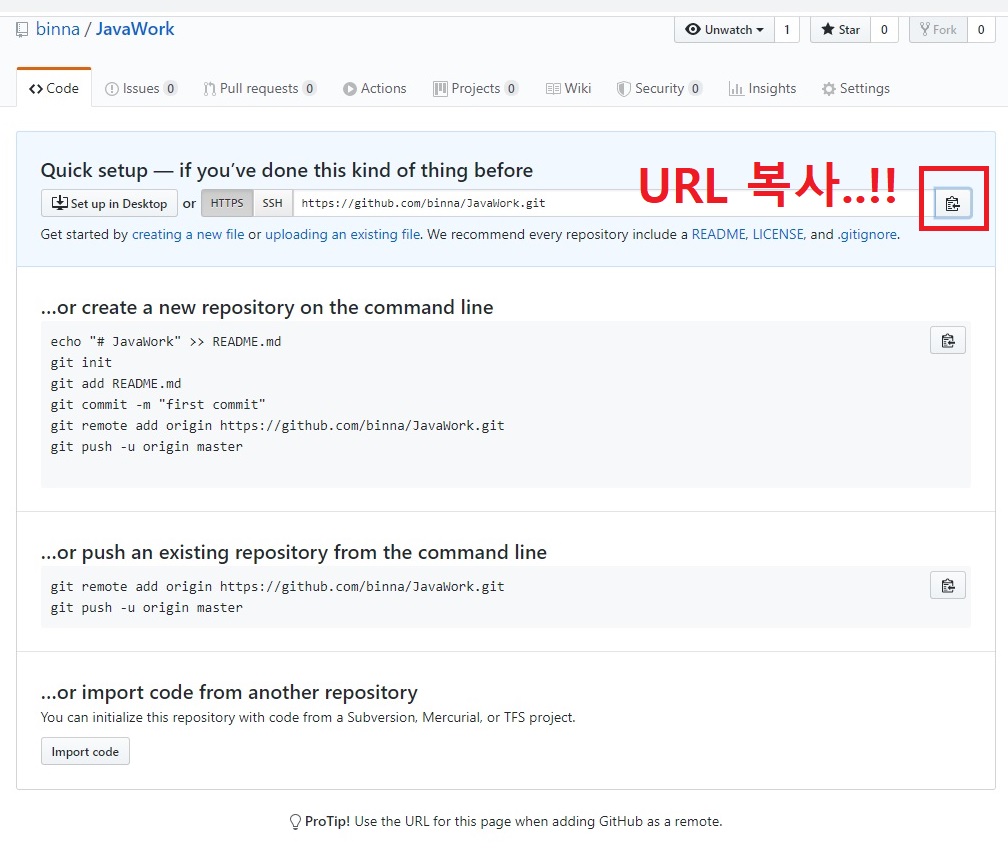1008x853 pixels.
Task: Select the HTTPS protocol toggle
Action: click(227, 203)
